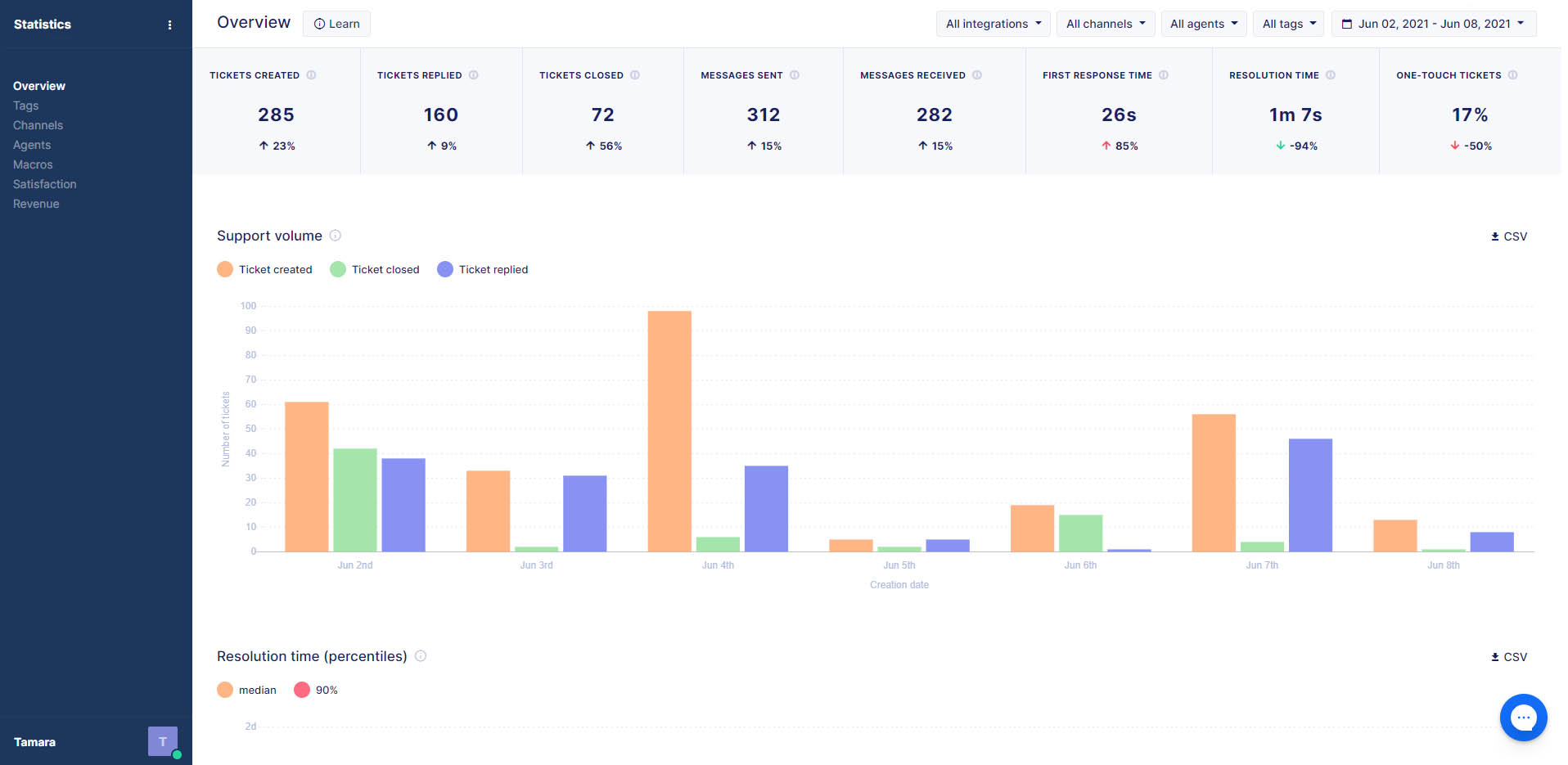Go to Channels statistics
The width and height of the screenshot is (1568, 765).
(38, 125)
